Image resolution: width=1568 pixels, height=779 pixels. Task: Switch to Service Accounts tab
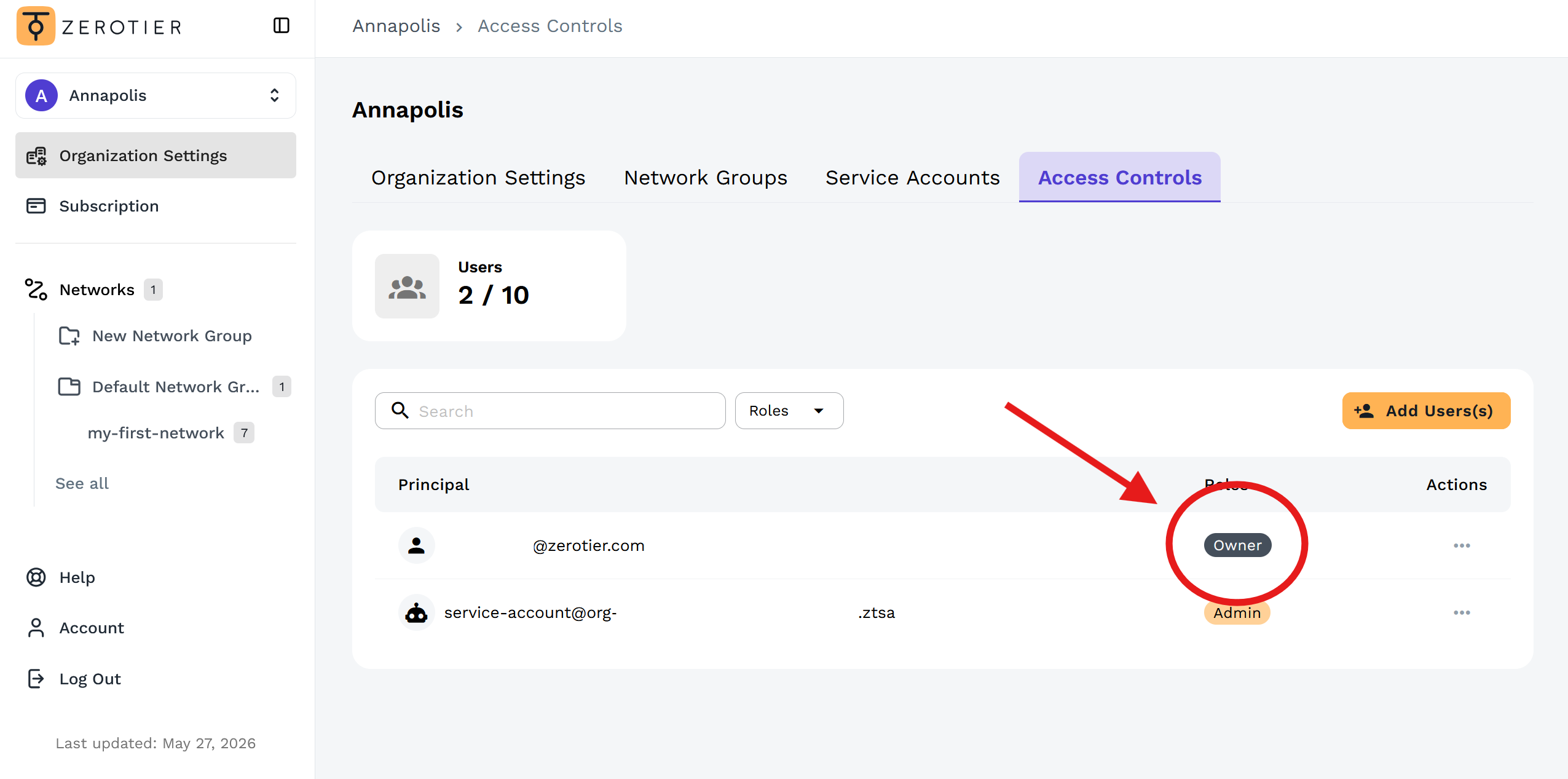913,177
